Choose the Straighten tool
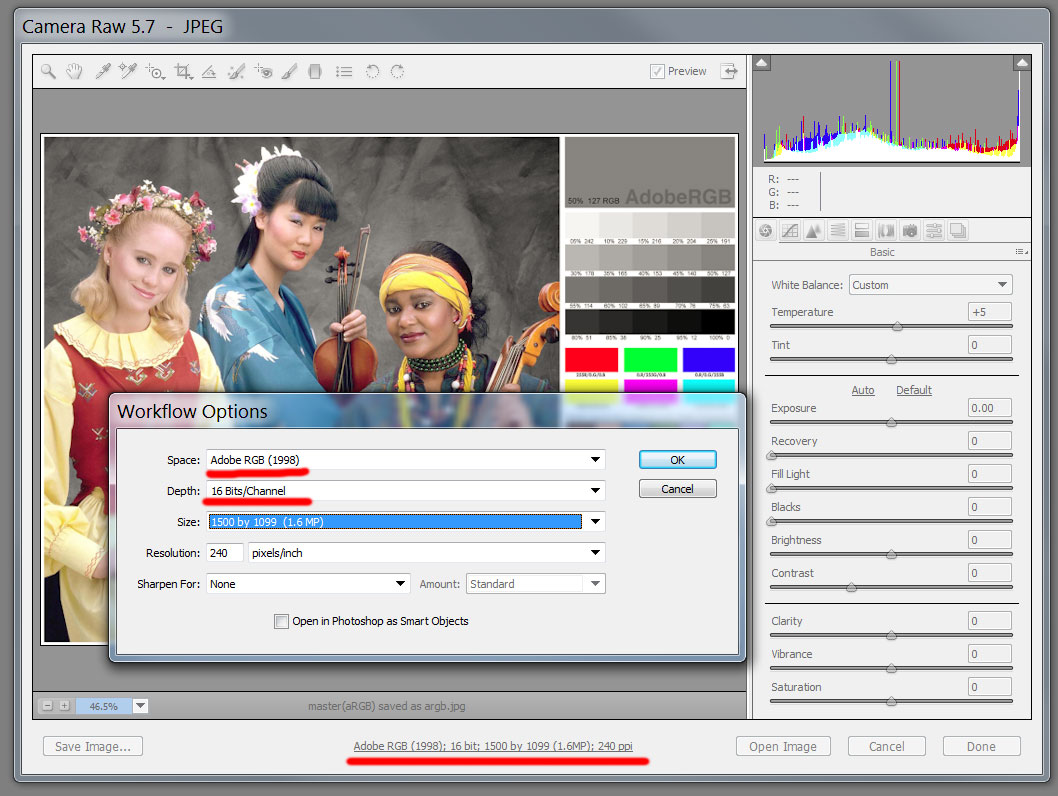The height and width of the screenshot is (796, 1058). click(209, 72)
